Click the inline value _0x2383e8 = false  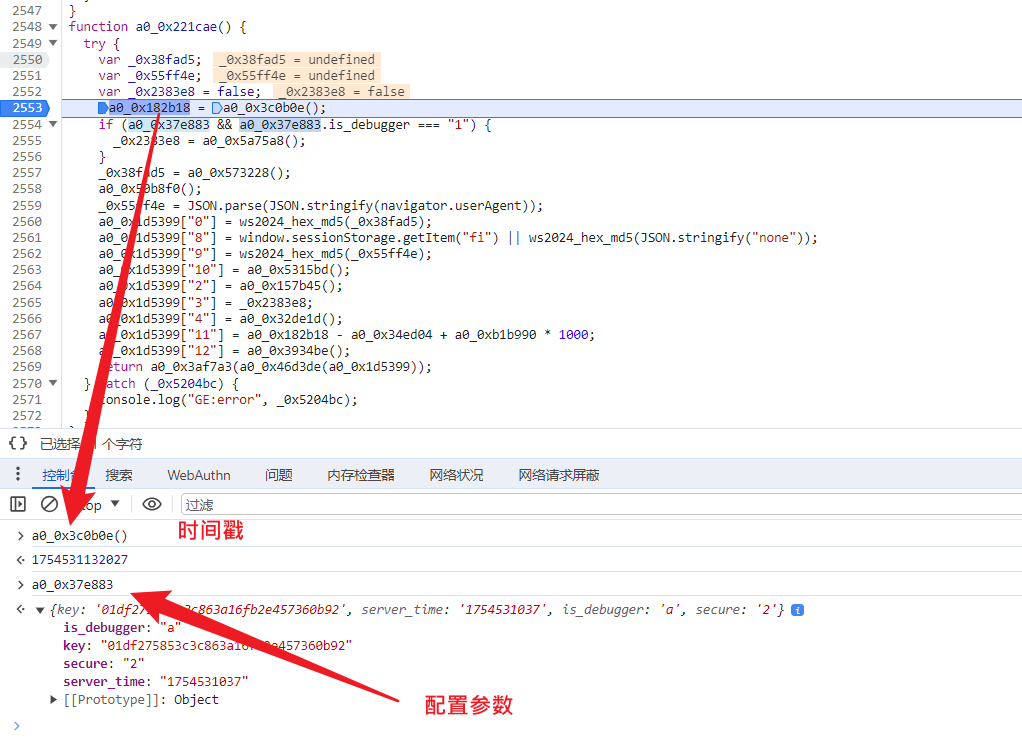(342, 92)
